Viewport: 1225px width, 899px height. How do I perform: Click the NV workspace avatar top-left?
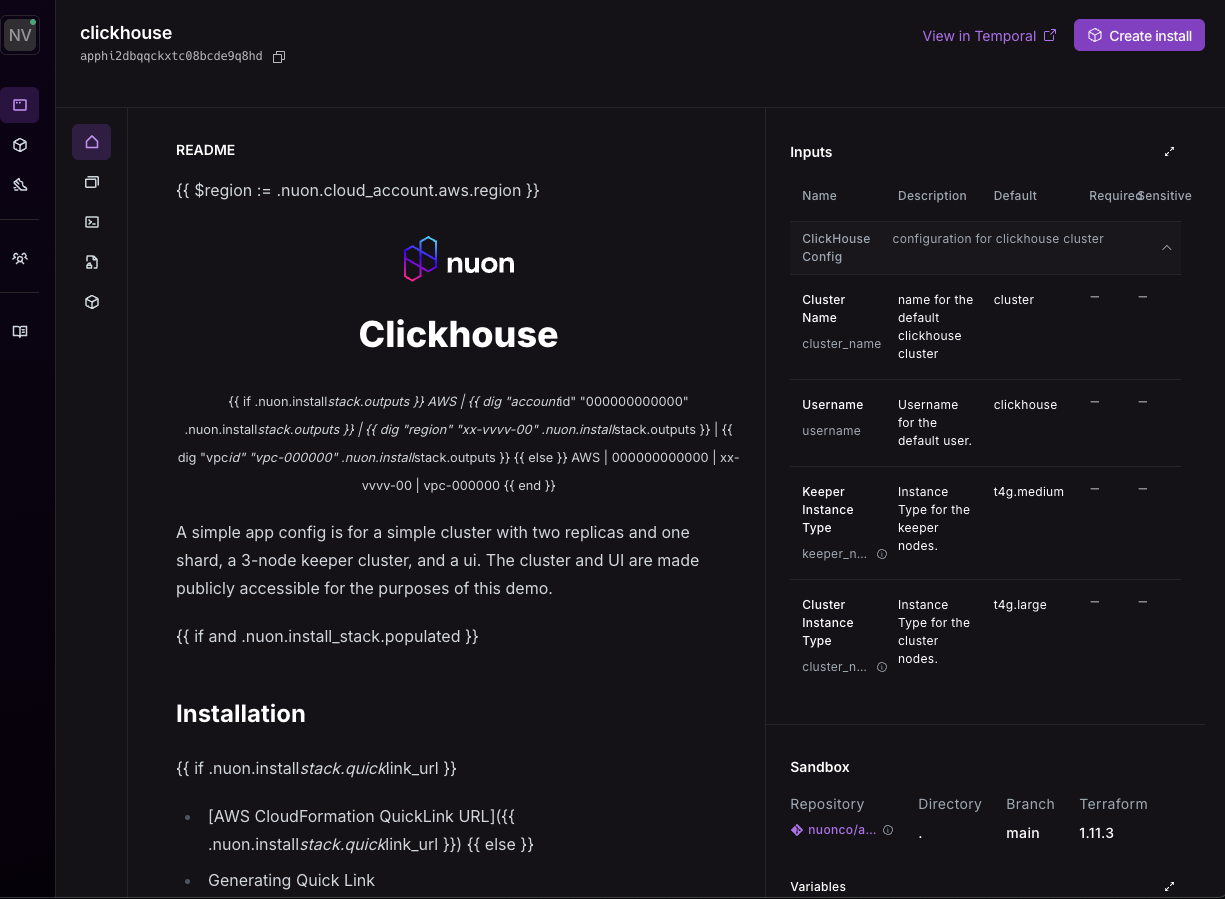20,34
